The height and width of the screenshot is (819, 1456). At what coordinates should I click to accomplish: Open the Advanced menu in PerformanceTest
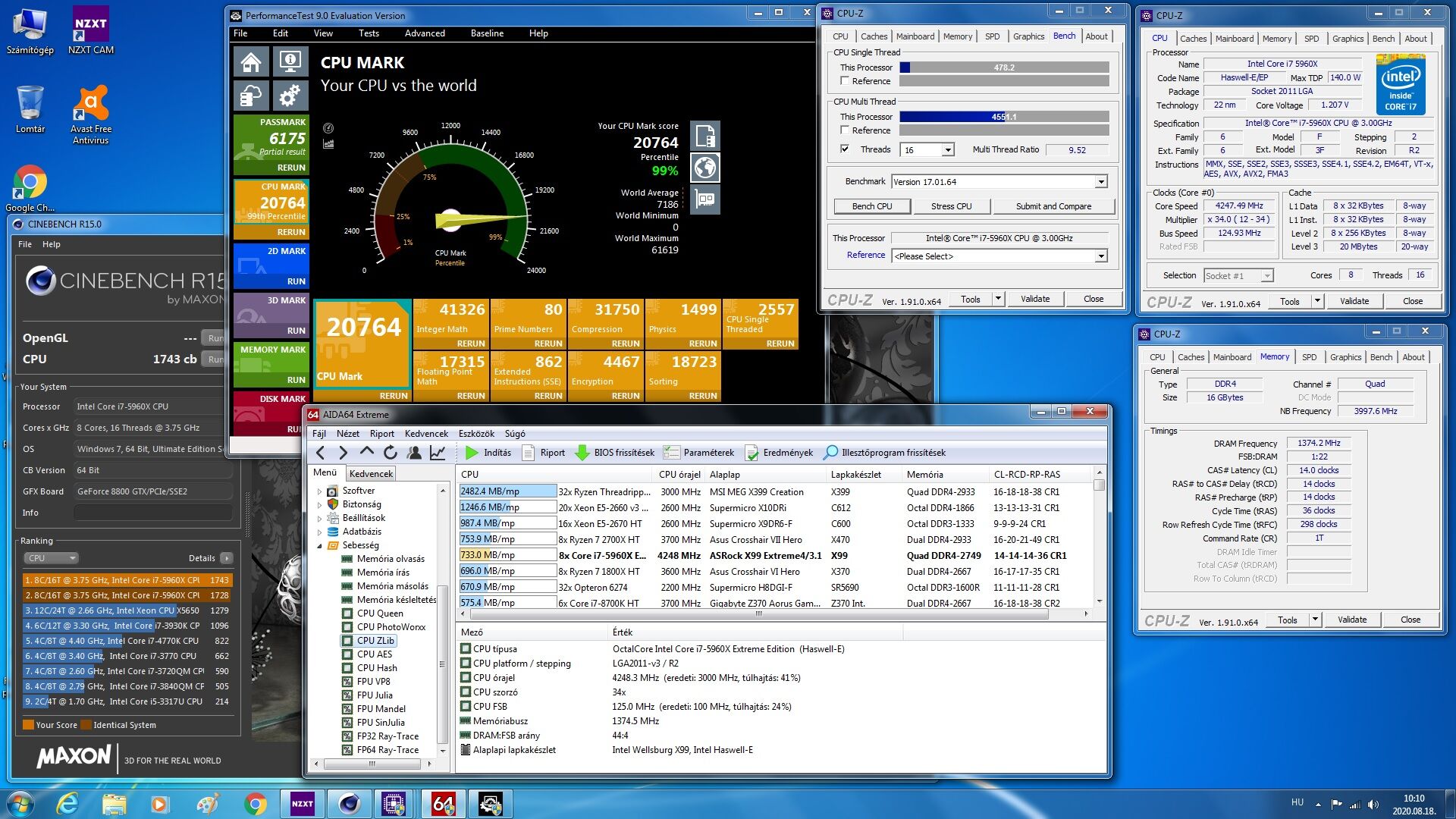425,33
